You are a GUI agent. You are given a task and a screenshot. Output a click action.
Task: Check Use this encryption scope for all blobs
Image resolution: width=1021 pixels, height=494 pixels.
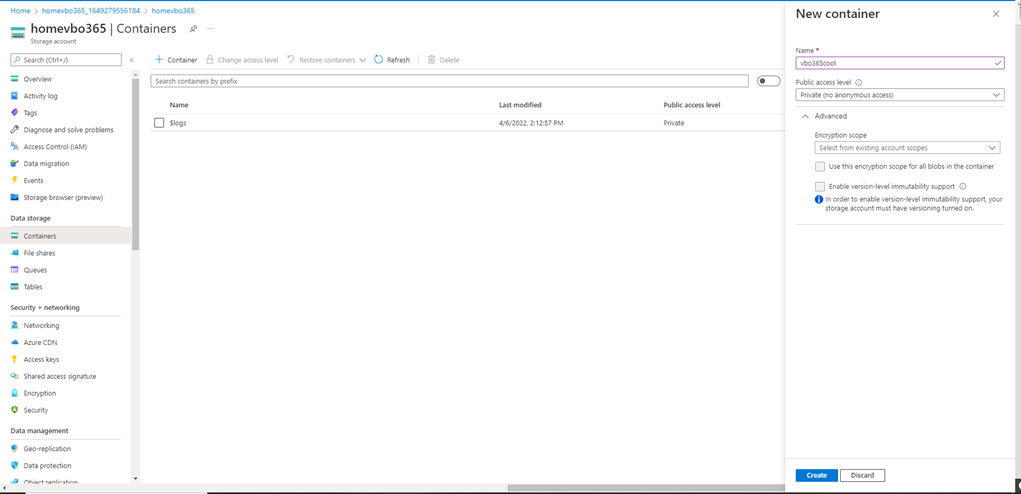[x=820, y=166]
